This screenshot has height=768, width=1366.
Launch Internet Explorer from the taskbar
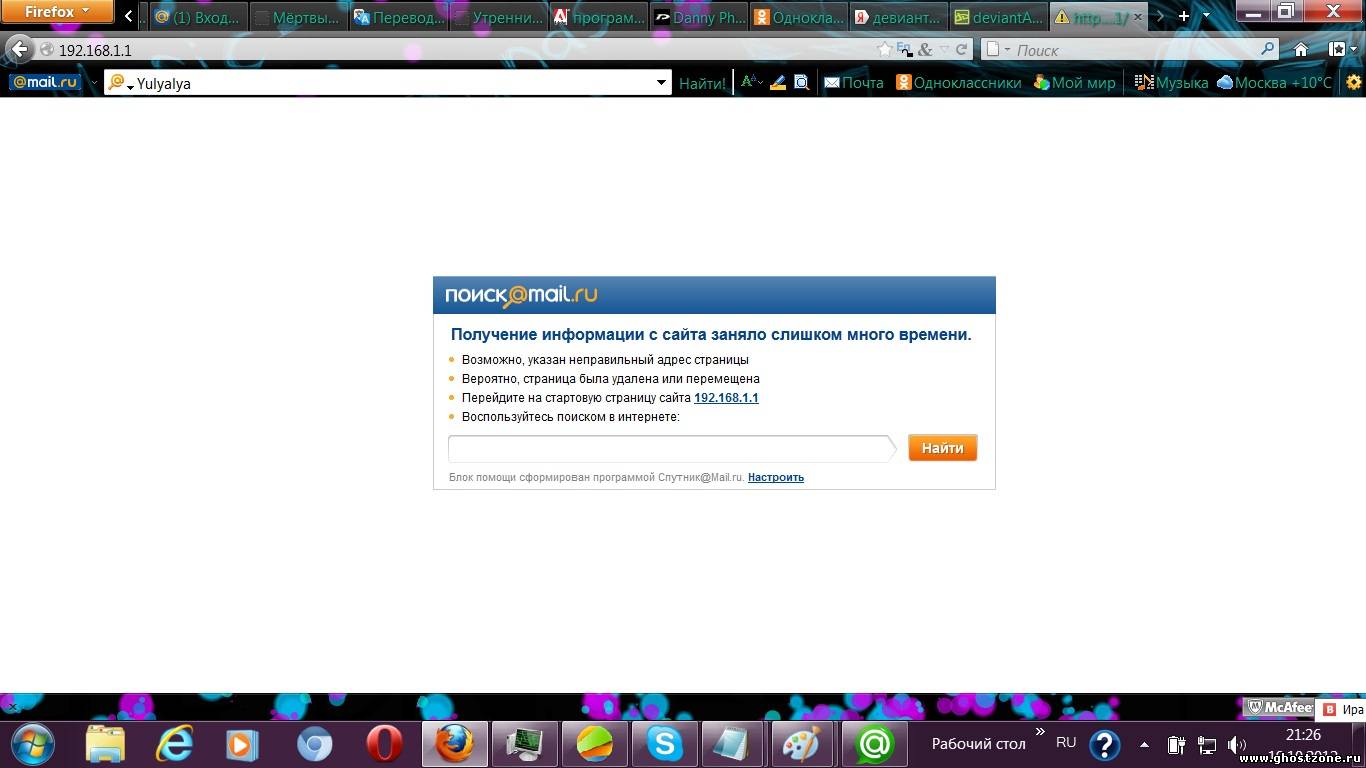coord(174,745)
